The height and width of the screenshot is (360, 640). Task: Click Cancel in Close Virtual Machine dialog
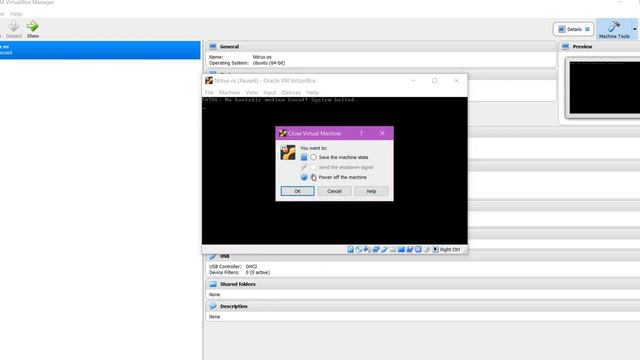coord(334,191)
